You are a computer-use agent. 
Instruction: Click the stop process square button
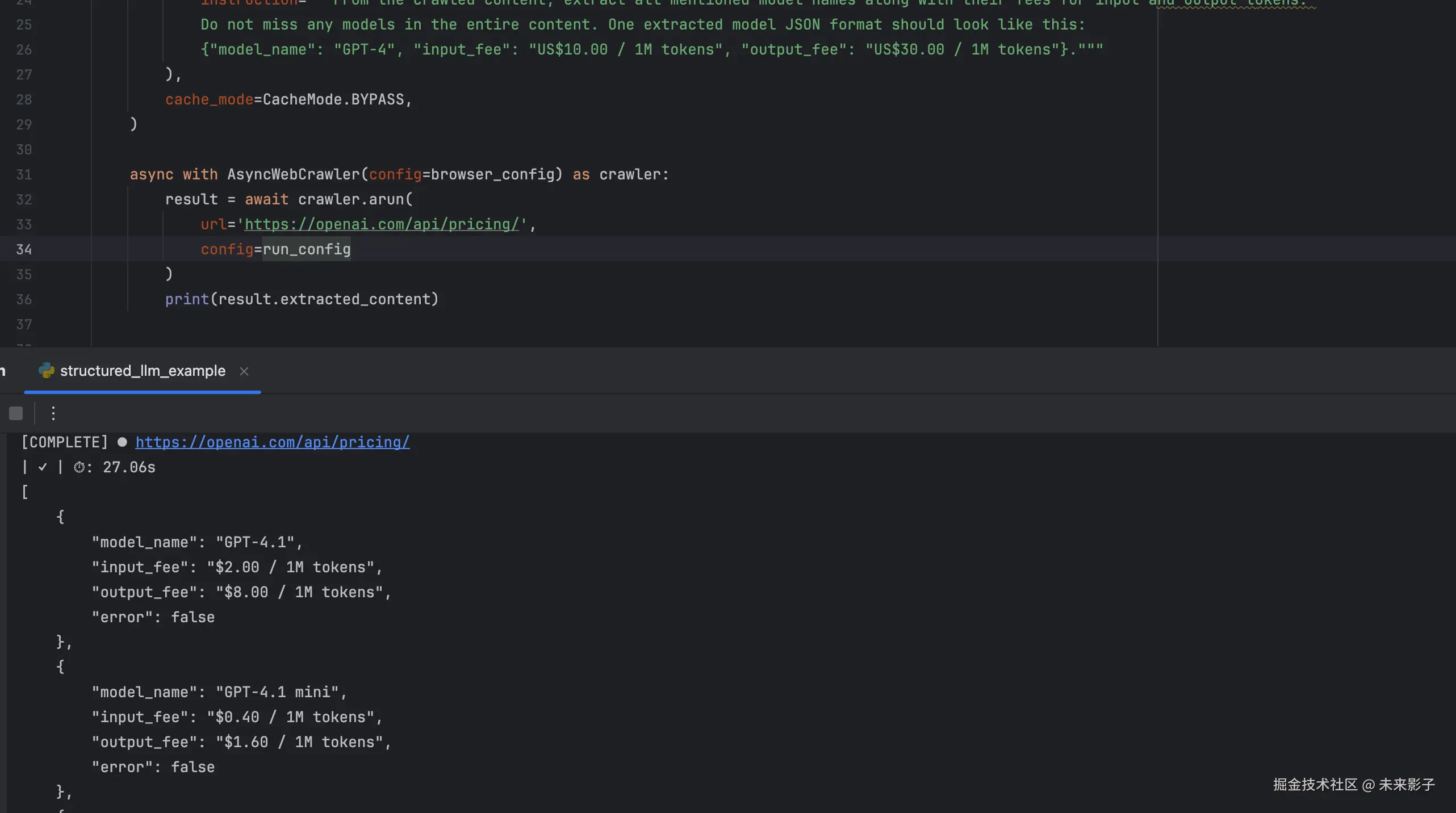tap(16, 413)
